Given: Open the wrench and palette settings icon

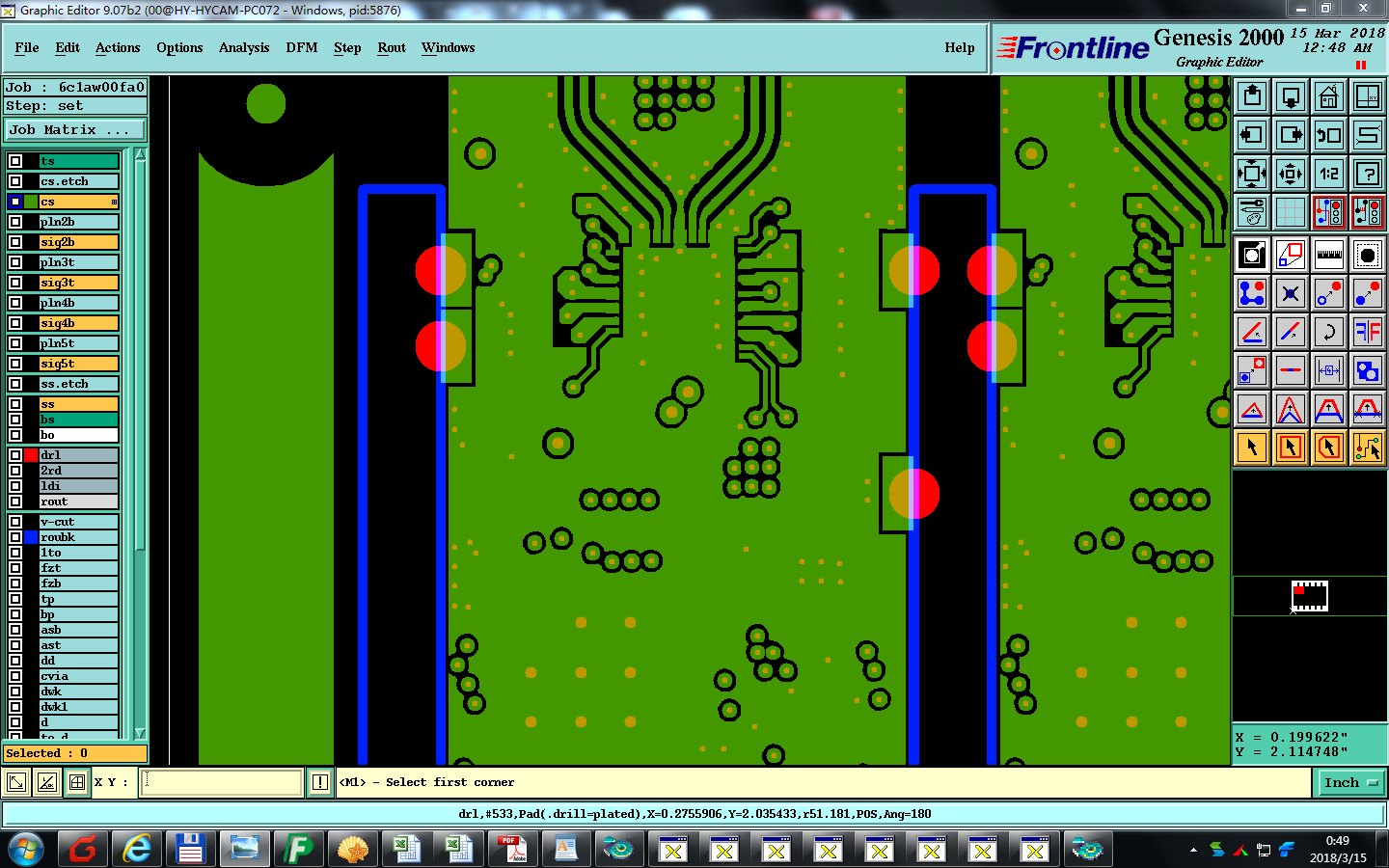Looking at the screenshot, I should [x=1252, y=212].
